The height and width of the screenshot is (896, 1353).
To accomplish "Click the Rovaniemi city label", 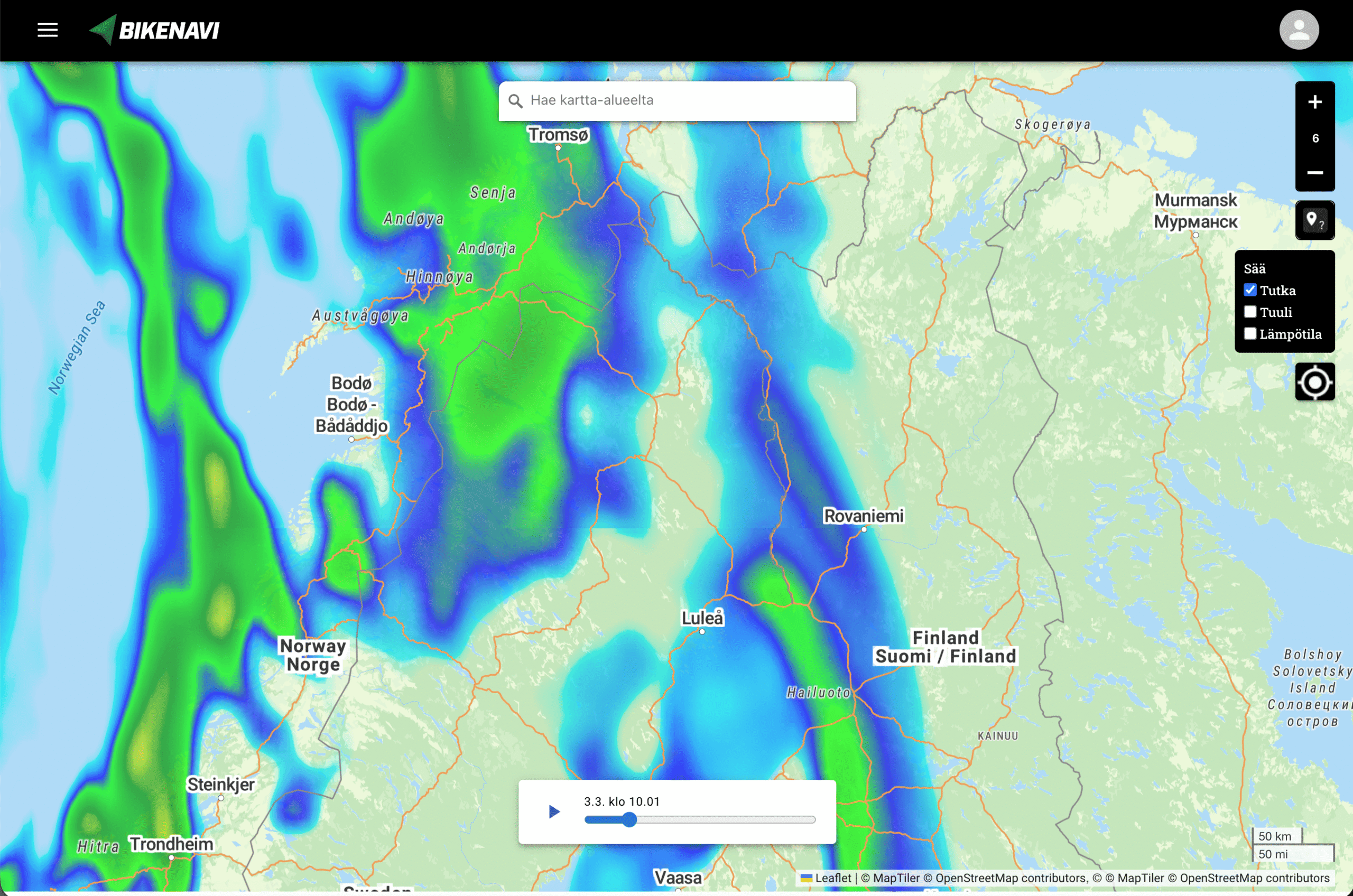I will [x=863, y=516].
